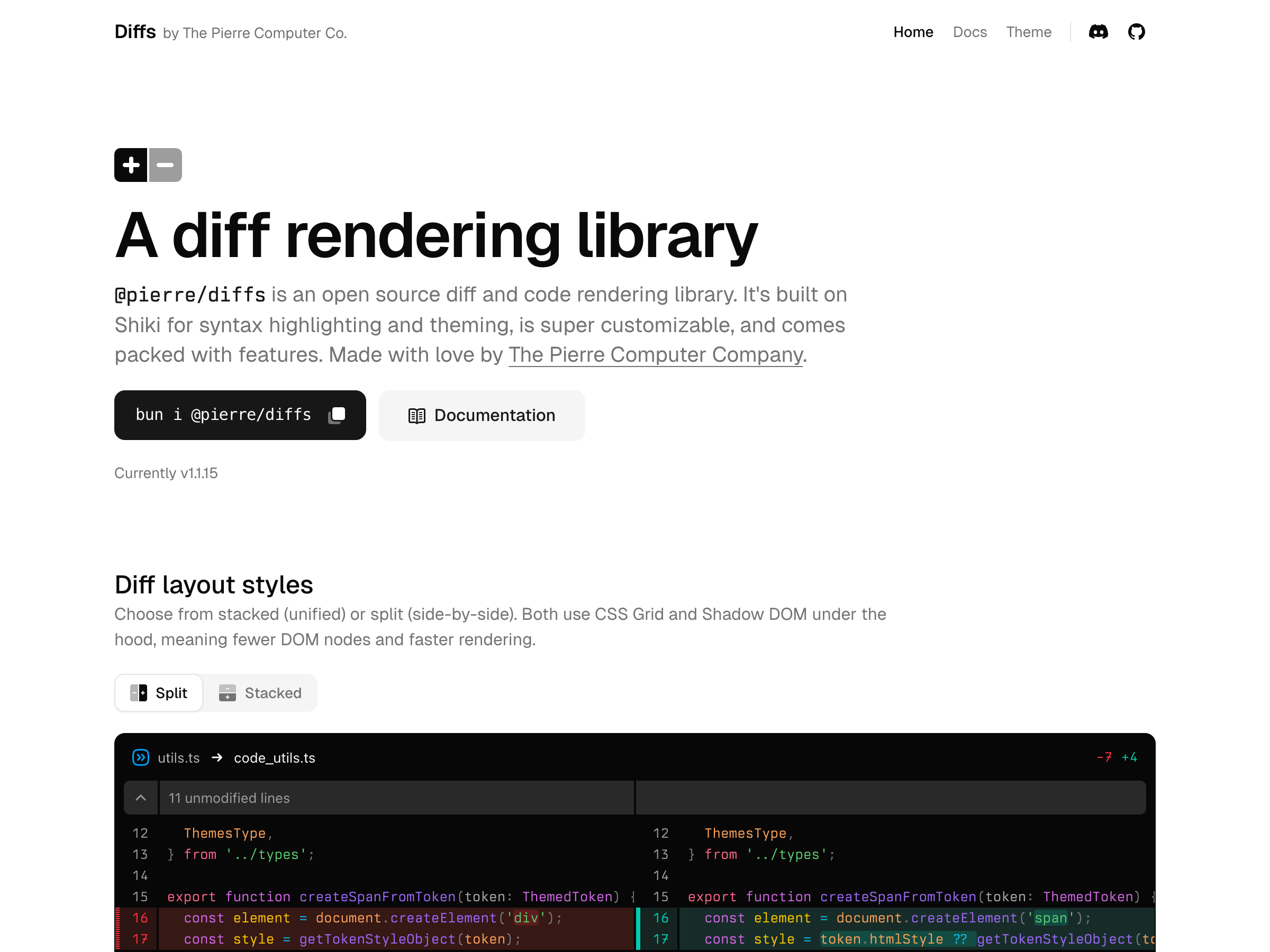Go to the Home nav item
Image resolution: width=1270 pixels, height=952 pixels.
tap(913, 32)
